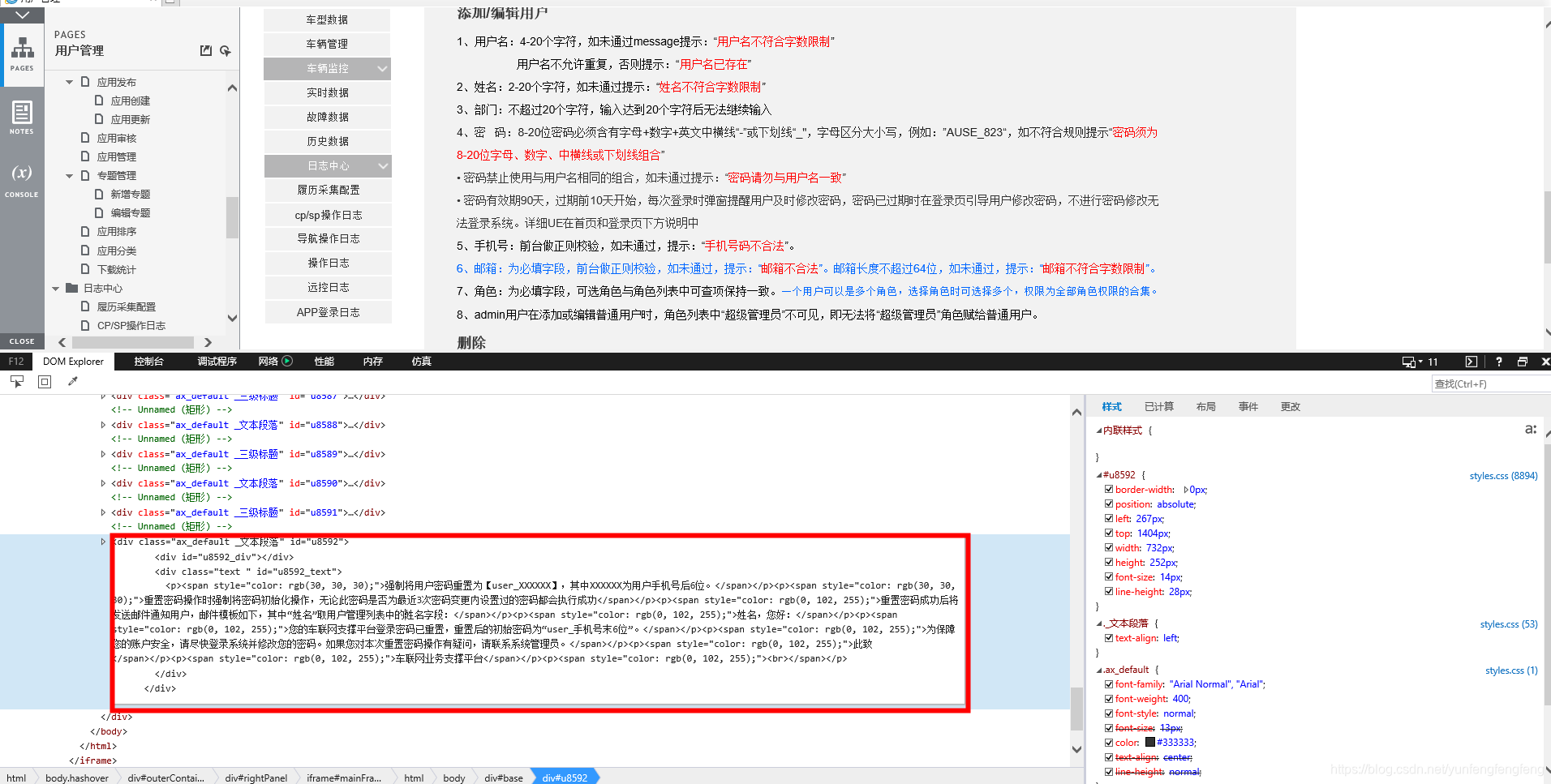Switch to 调试程序 debugger tab
1551x784 pixels.
[x=217, y=362]
